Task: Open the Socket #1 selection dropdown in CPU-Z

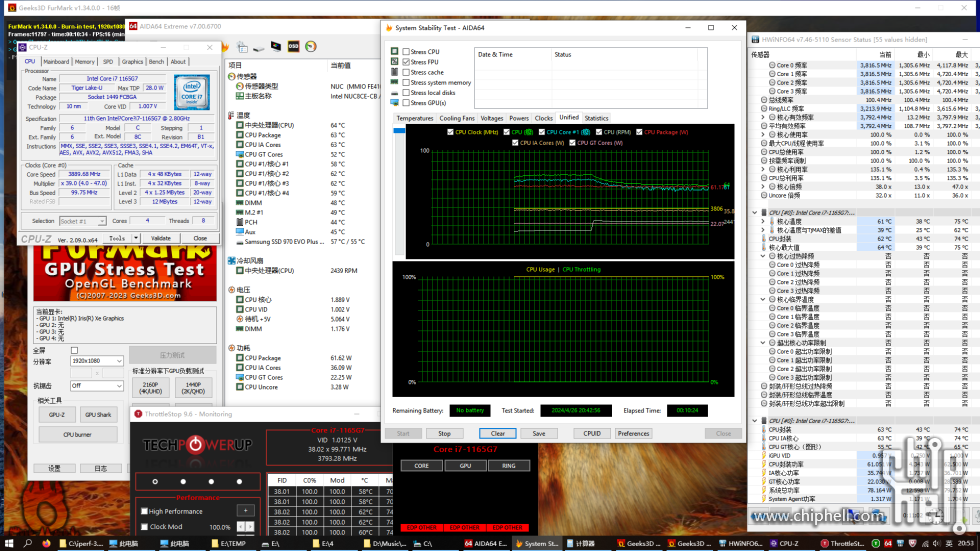Action: (82, 221)
